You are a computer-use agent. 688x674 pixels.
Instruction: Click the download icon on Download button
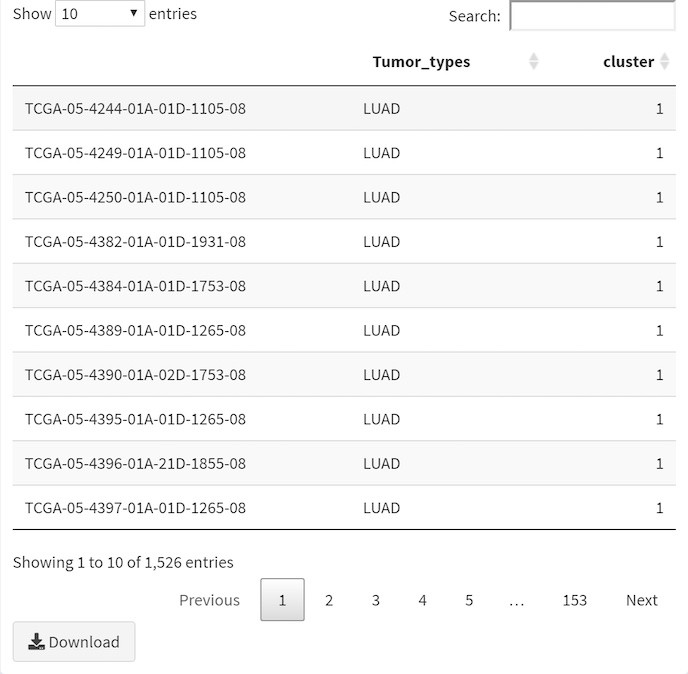37,642
